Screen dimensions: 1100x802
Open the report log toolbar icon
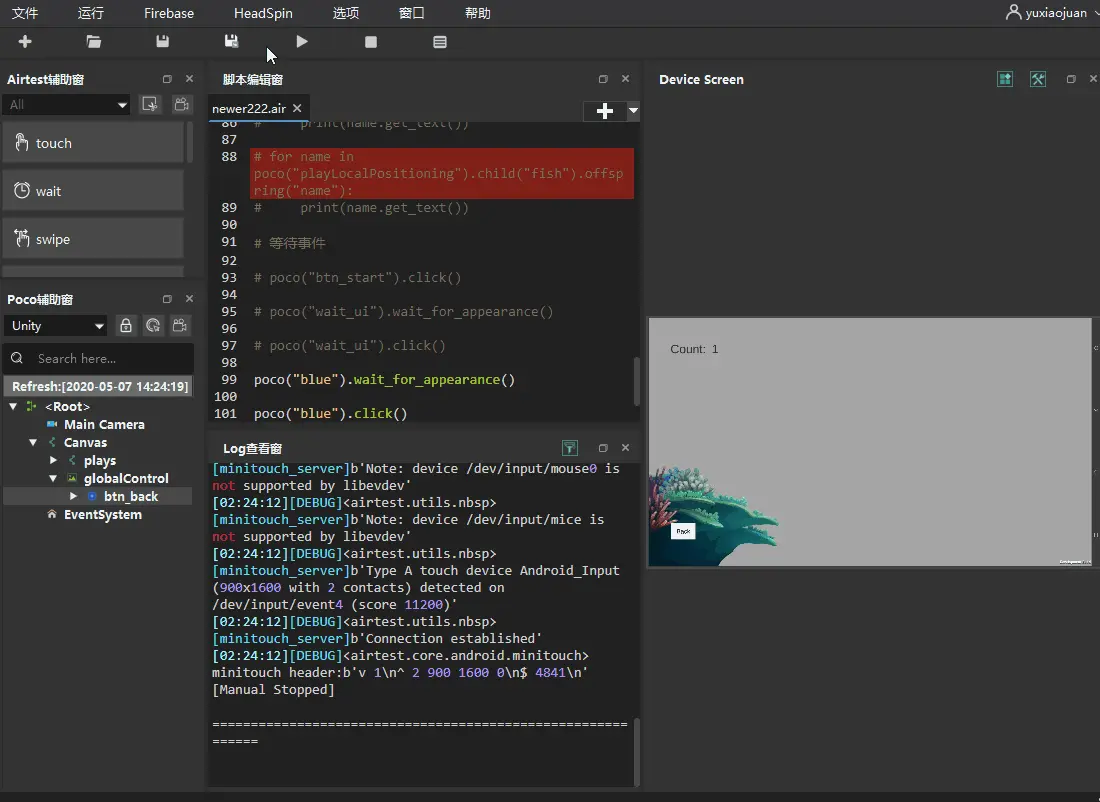(440, 42)
